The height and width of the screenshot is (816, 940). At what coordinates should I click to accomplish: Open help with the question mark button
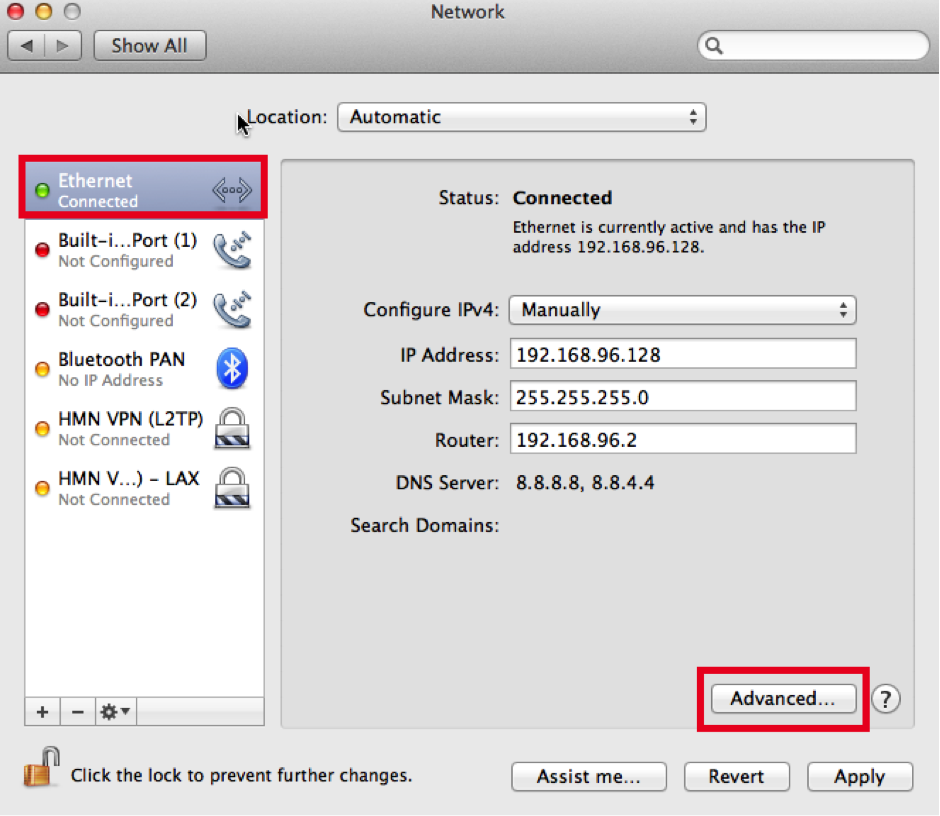[885, 698]
